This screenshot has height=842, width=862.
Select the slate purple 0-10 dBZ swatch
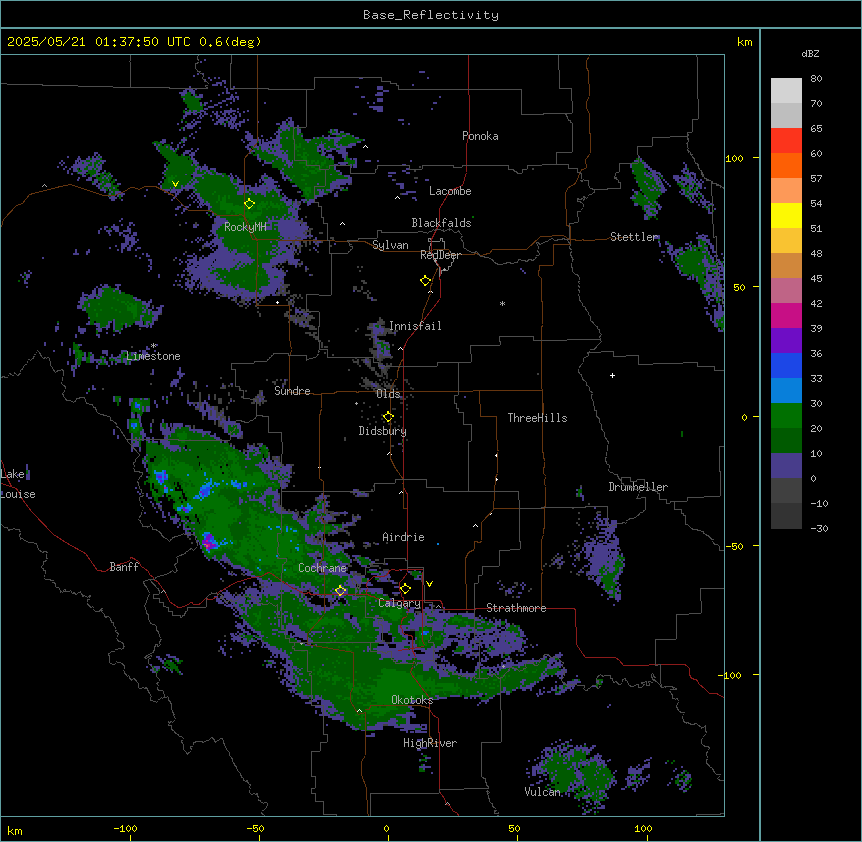[786, 466]
